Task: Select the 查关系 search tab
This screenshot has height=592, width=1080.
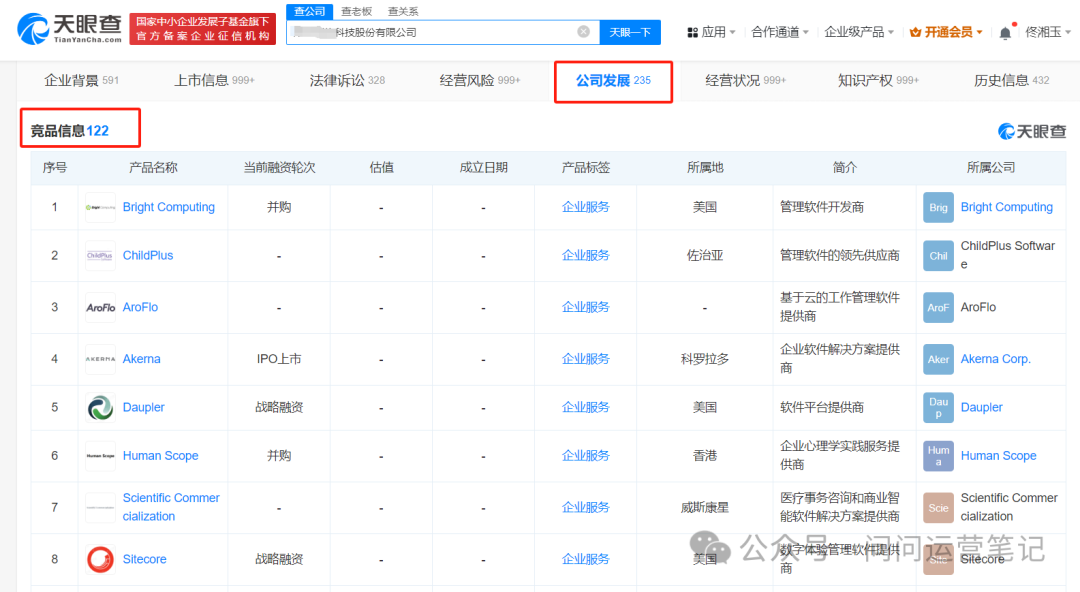Action: (x=403, y=11)
